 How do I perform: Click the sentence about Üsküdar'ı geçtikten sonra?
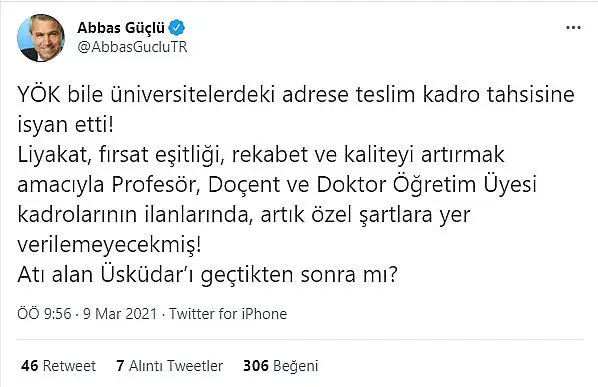click(207, 275)
